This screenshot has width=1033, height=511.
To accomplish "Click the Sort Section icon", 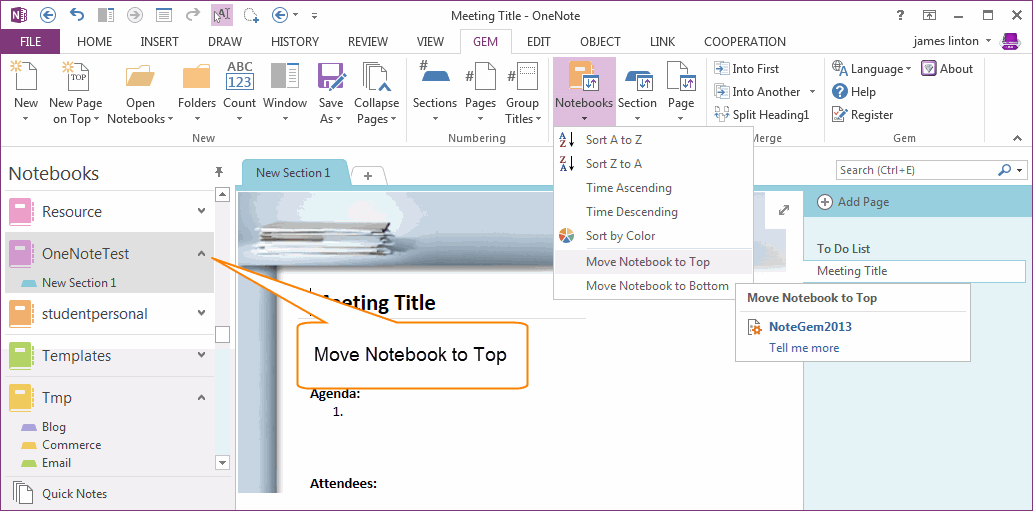I will pos(637,78).
